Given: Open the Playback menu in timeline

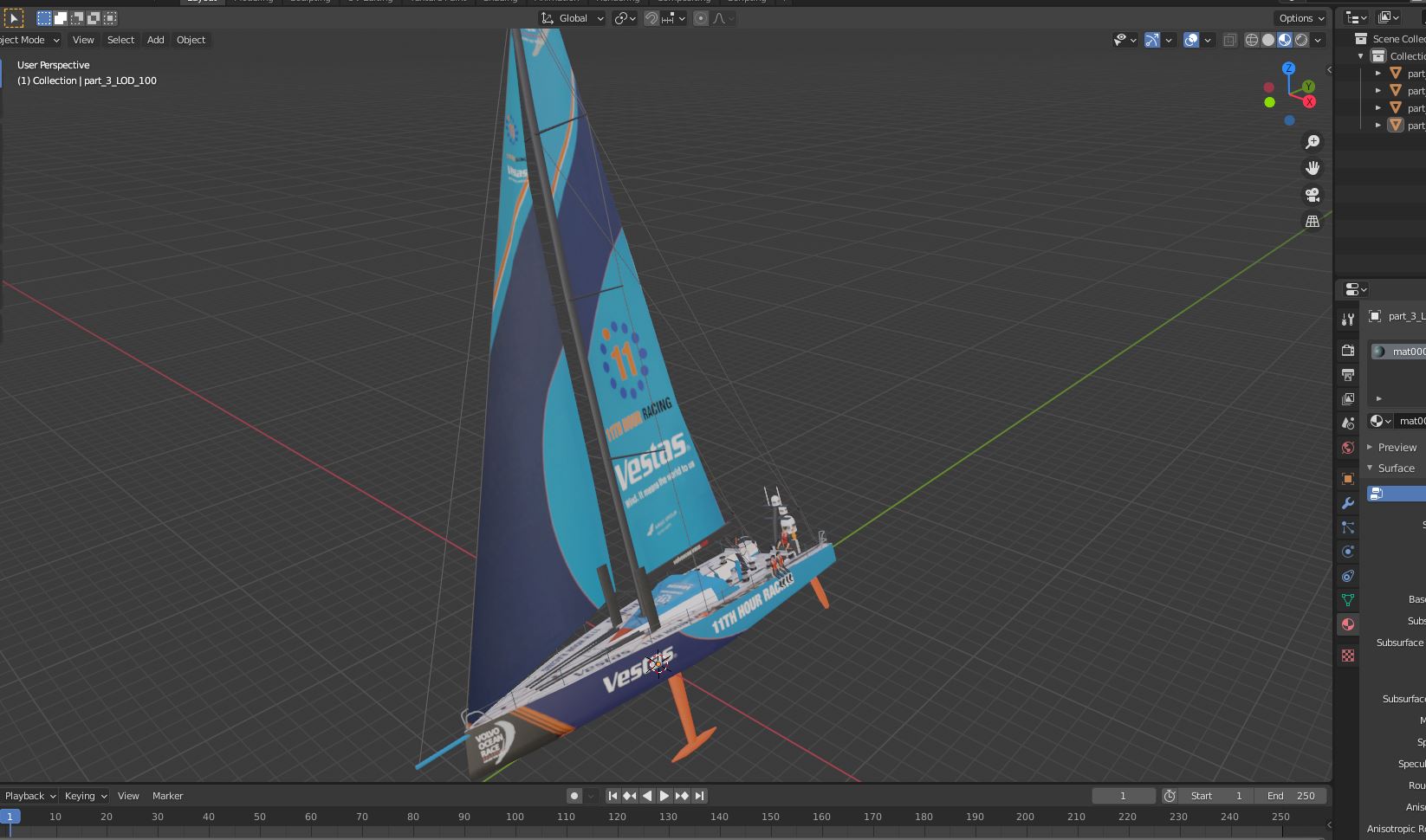Looking at the screenshot, I should pos(29,796).
